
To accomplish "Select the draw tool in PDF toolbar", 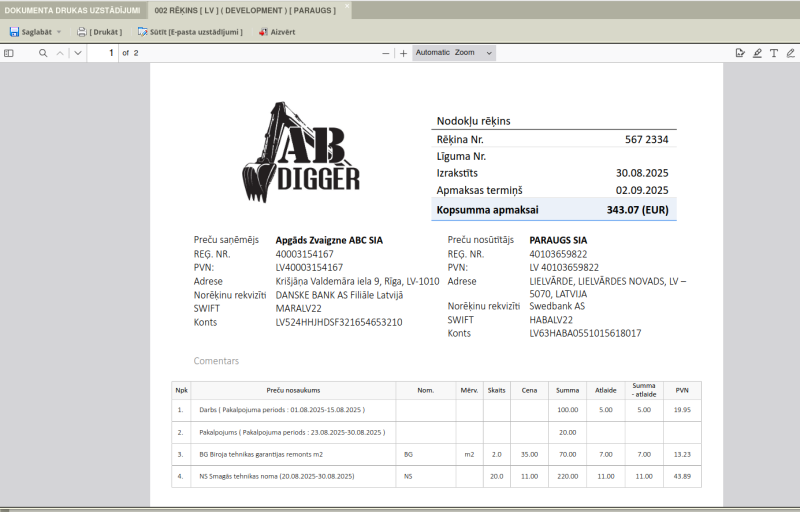I will [x=790, y=53].
